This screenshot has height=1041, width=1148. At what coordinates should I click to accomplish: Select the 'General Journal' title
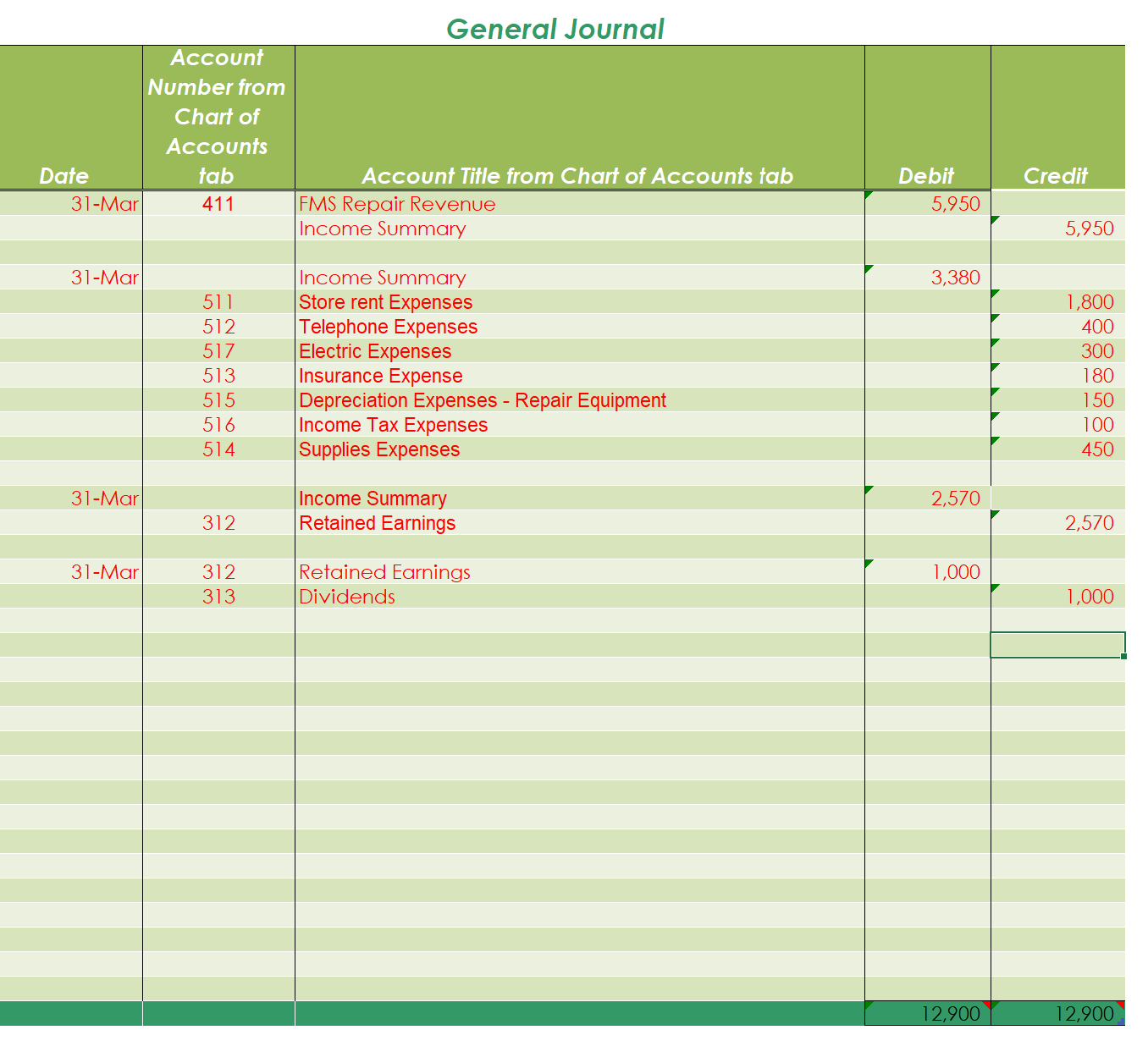point(555,29)
